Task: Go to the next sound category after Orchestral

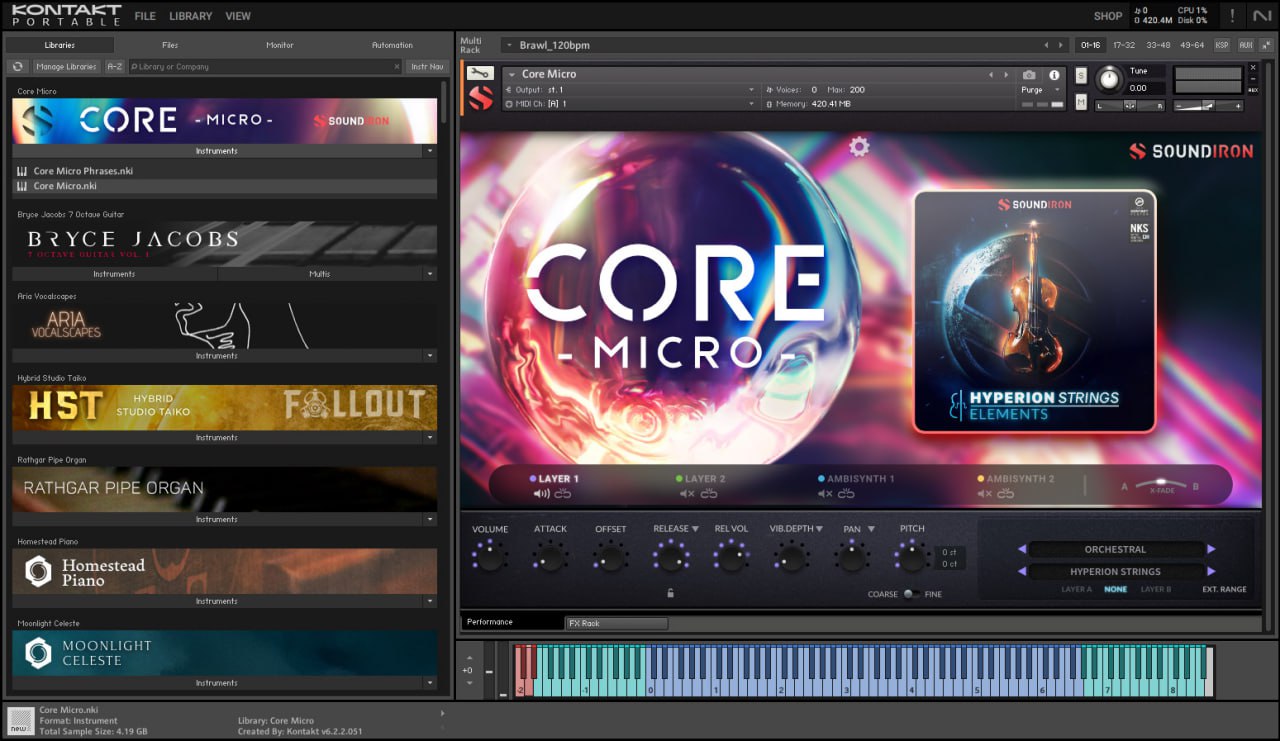Action: coord(1211,549)
